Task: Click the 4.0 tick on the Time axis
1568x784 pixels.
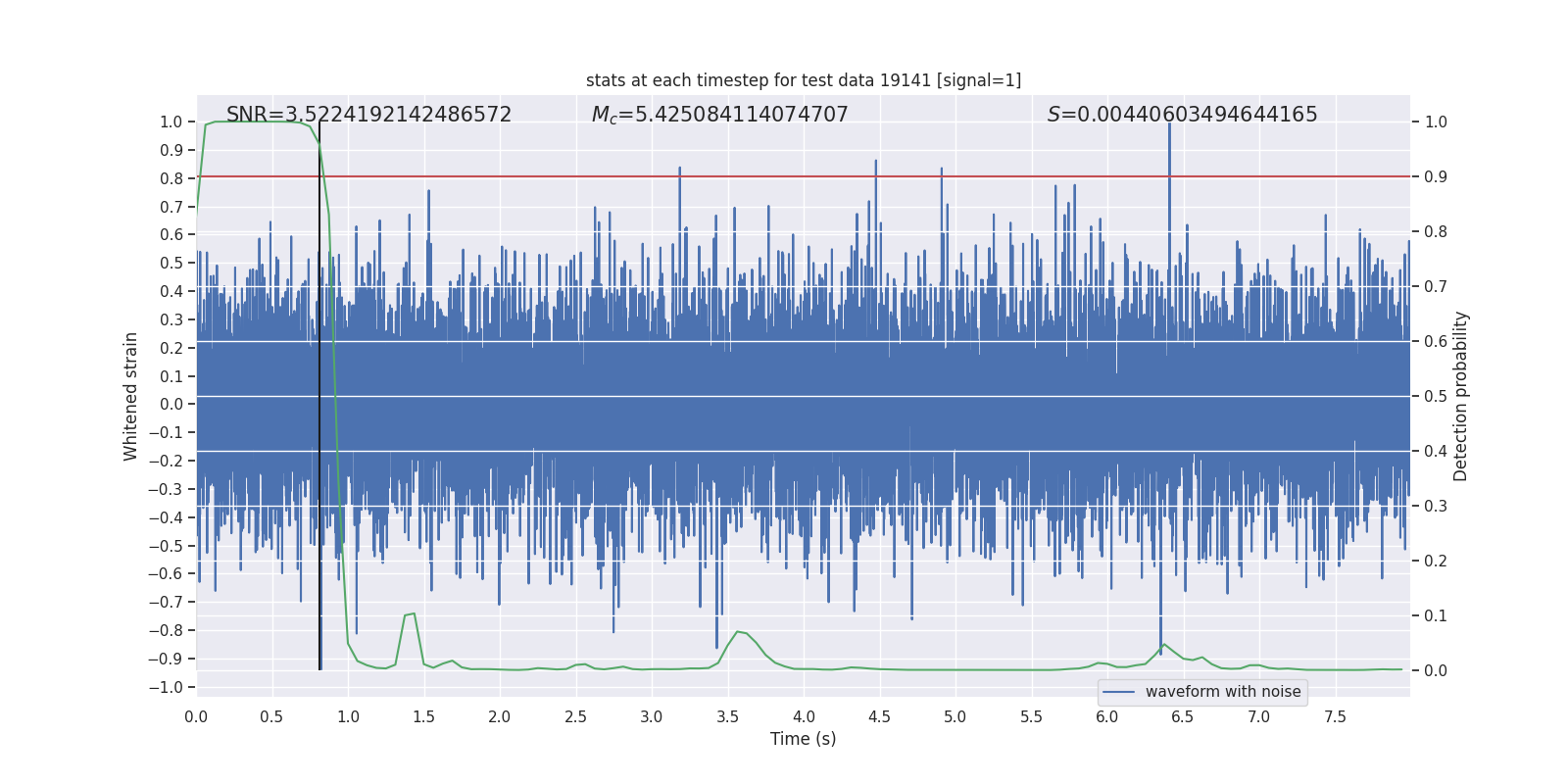Action: pos(804,716)
